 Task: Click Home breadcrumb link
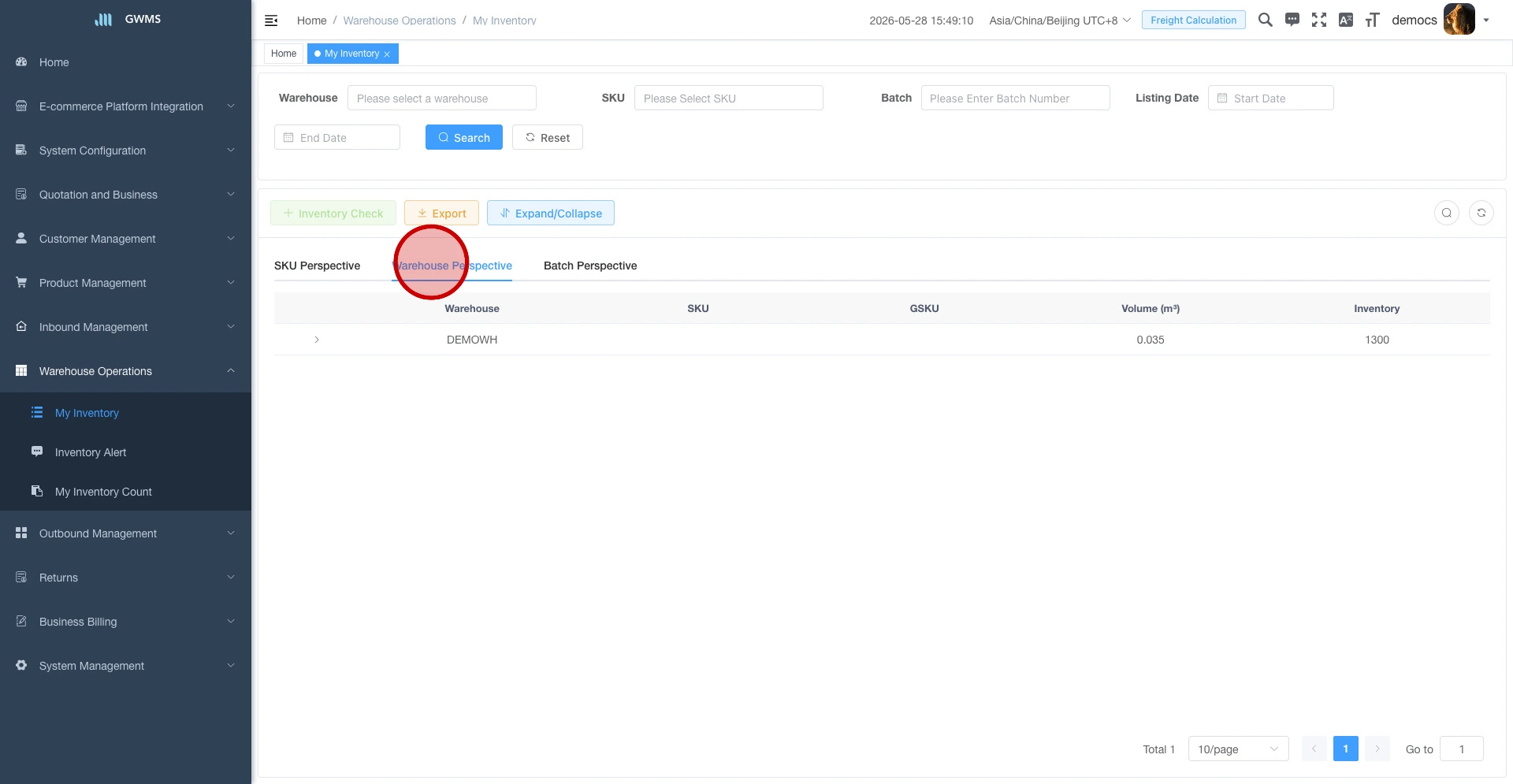click(311, 20)
